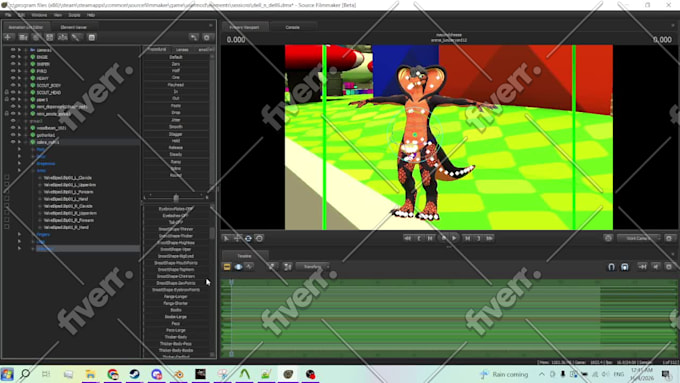
Task: Click the wrench icon top right of animation set editor
Action: click(x=193, y=38)
